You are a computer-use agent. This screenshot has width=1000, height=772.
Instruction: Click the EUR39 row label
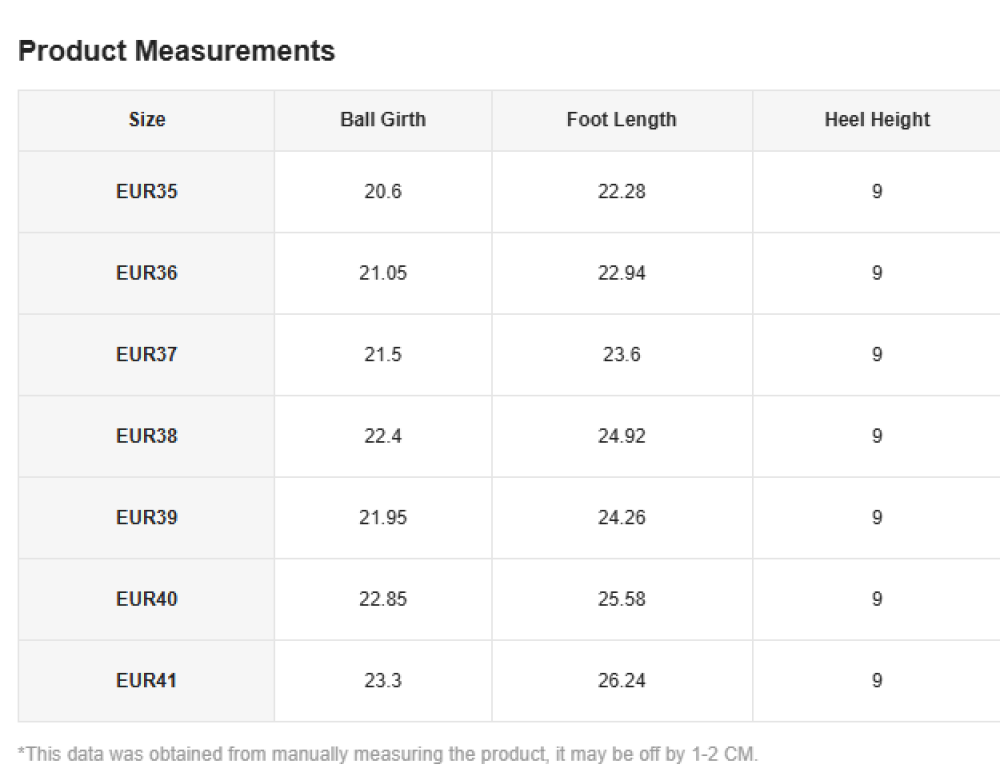[147, 517]
